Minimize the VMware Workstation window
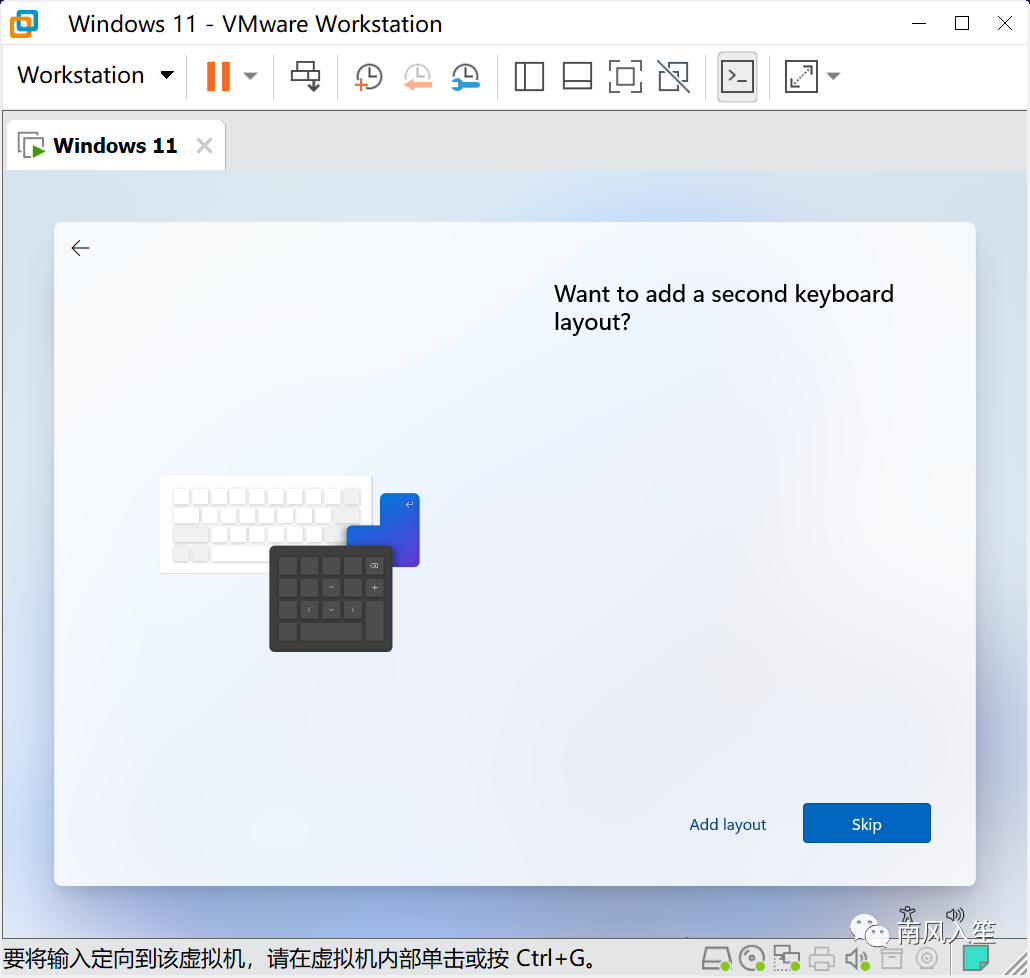The height and width of the screenshot is (978, 1030). [919, 24]
